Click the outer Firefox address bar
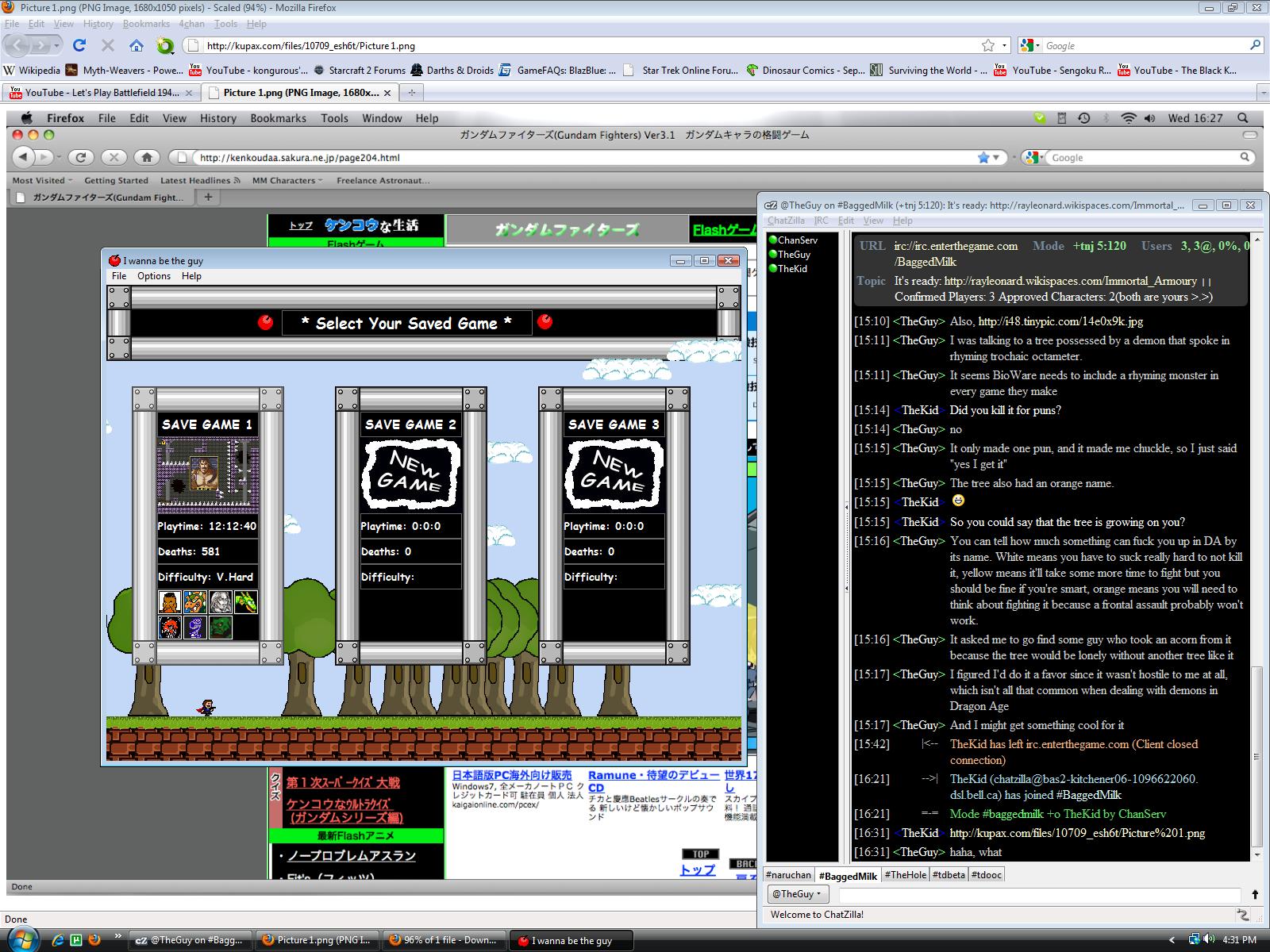Viewport: 1270px width, 952px height. (591, 45)
